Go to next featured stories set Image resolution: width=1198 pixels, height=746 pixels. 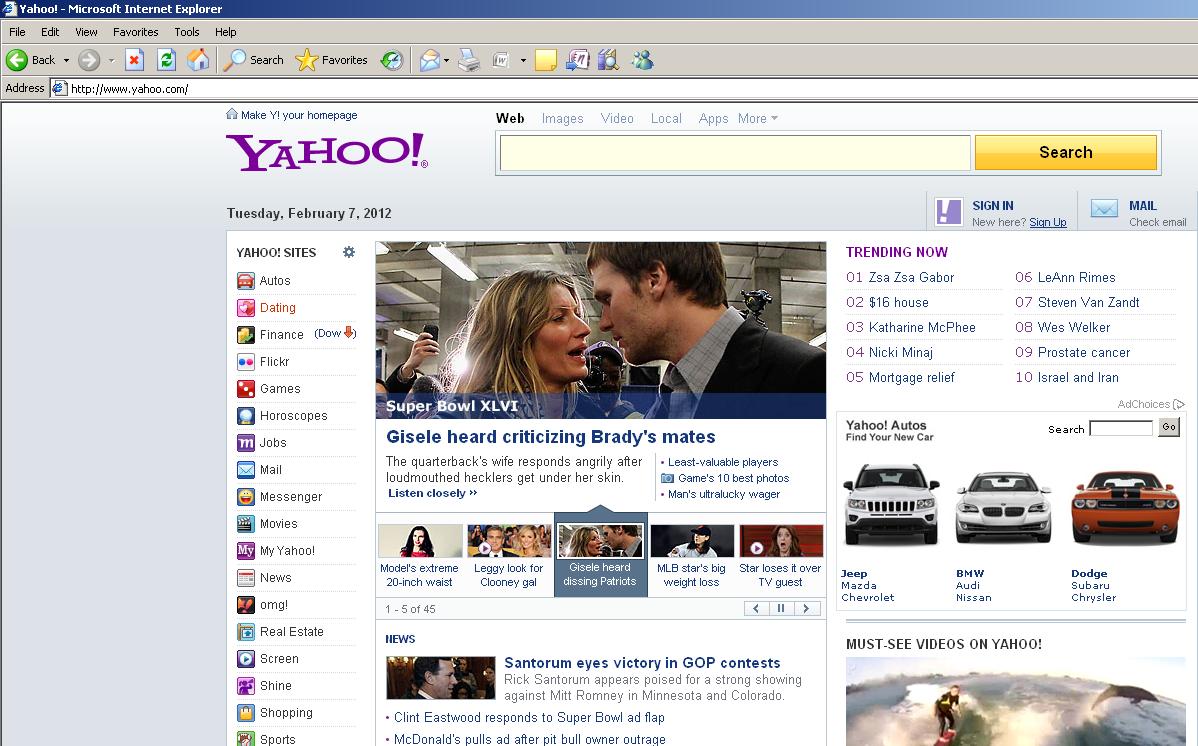[x=806, y=608]
